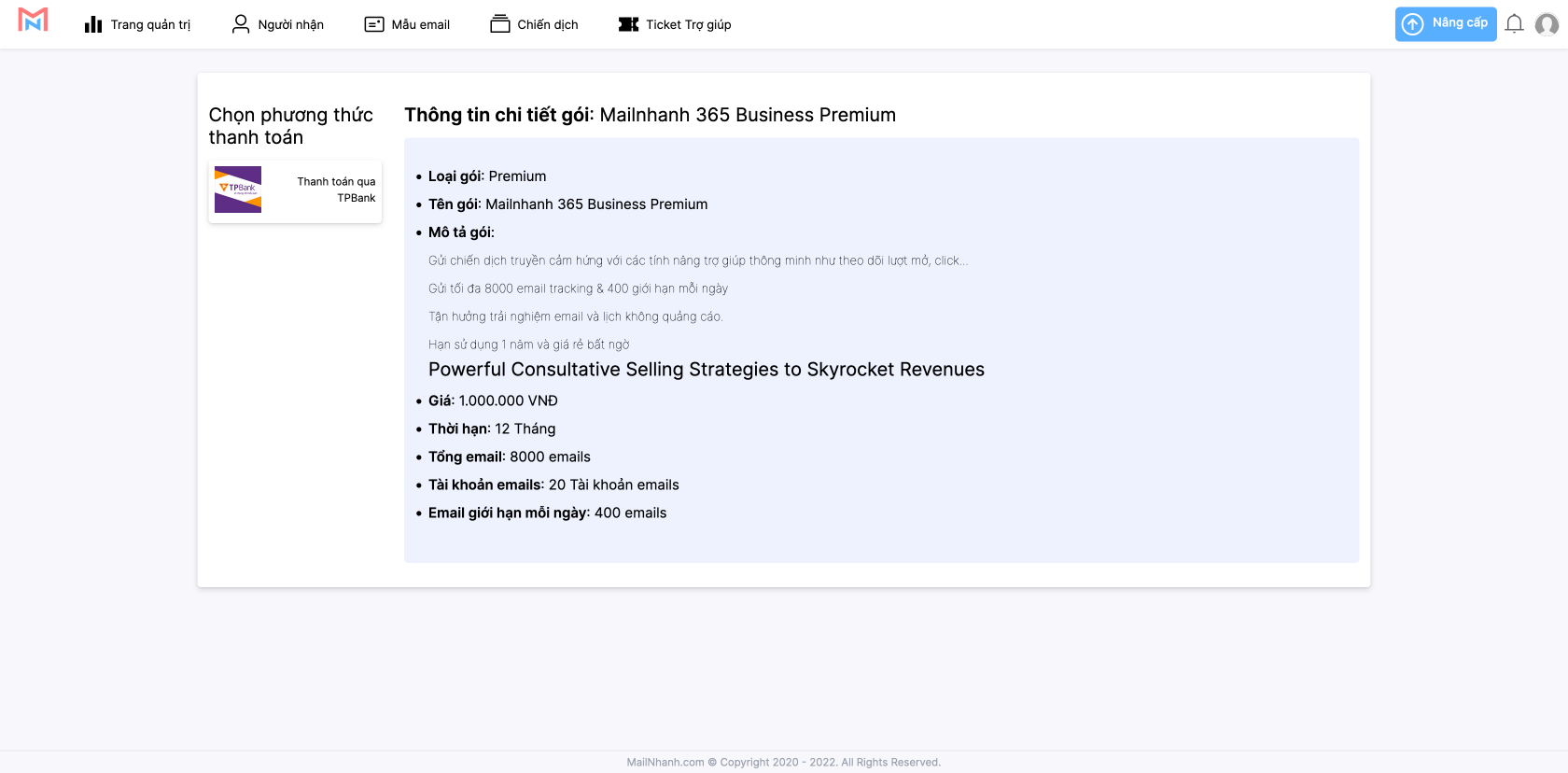
Task: Open the Người nhận menu item
Action: [290, 24]
